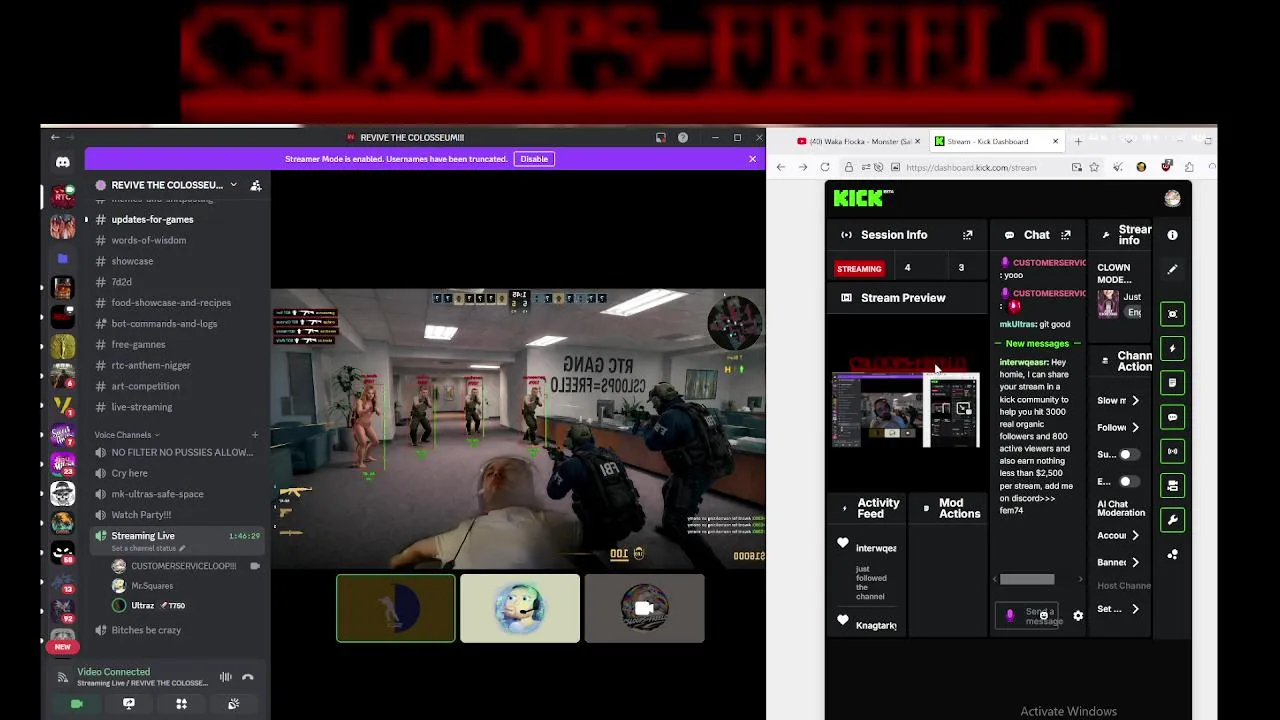Click the Discord screen share button
The height and width of the screenshot is (720, 1280).
point(129,704)
